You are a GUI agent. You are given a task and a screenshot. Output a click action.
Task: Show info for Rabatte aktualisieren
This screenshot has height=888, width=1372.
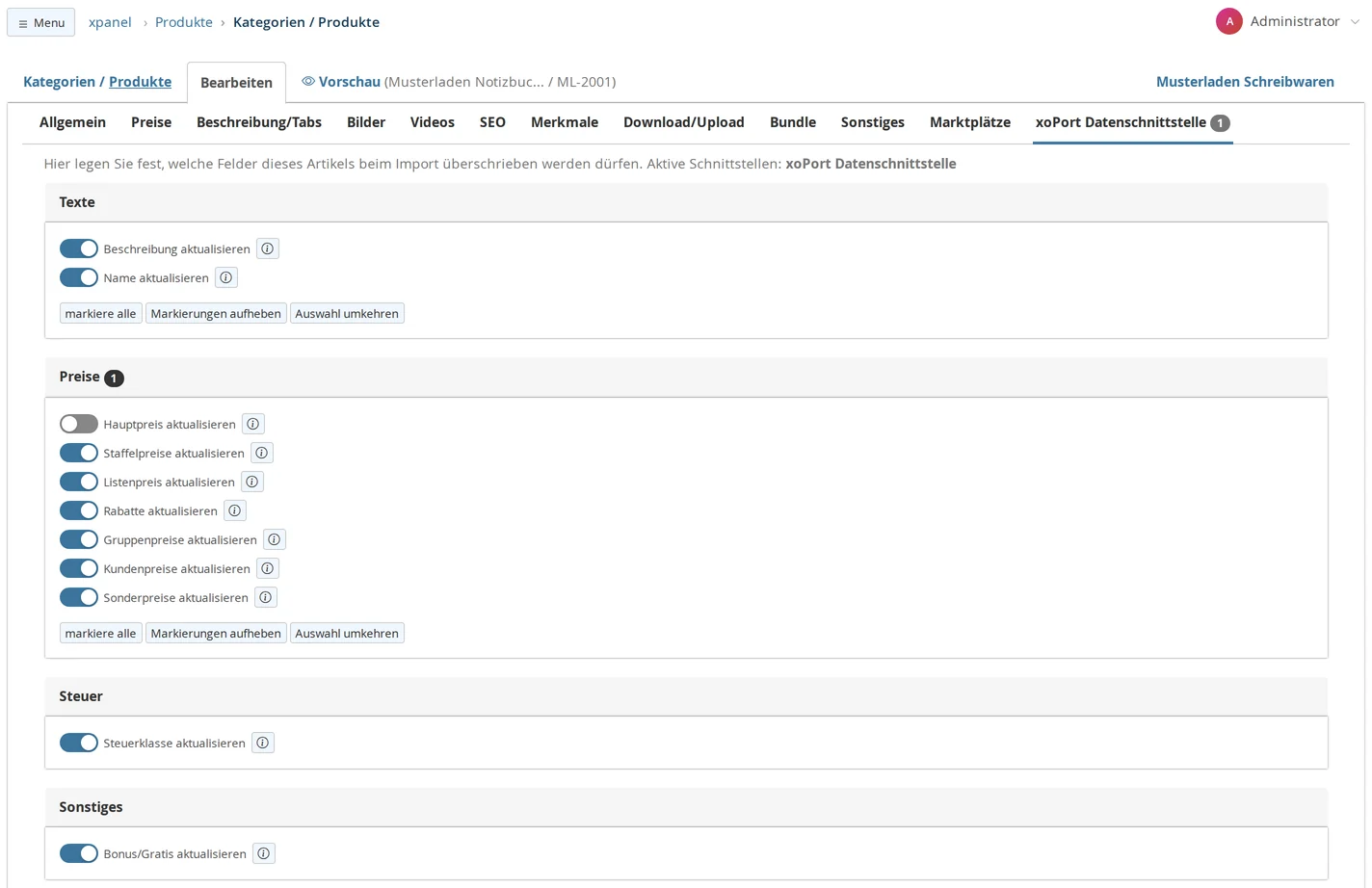[x=235, y=510]
